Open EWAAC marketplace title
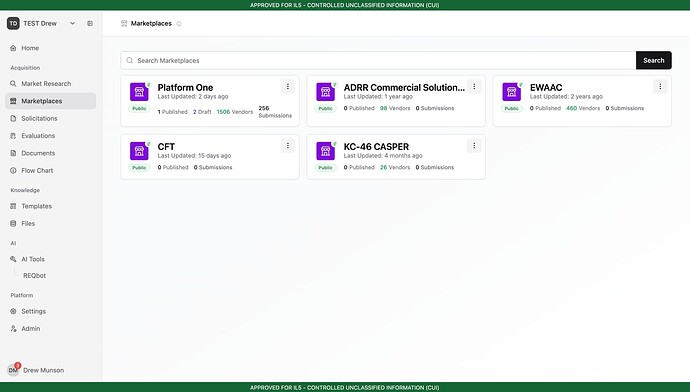The width and height of the screenshot is (690, 392). point(546,88)
